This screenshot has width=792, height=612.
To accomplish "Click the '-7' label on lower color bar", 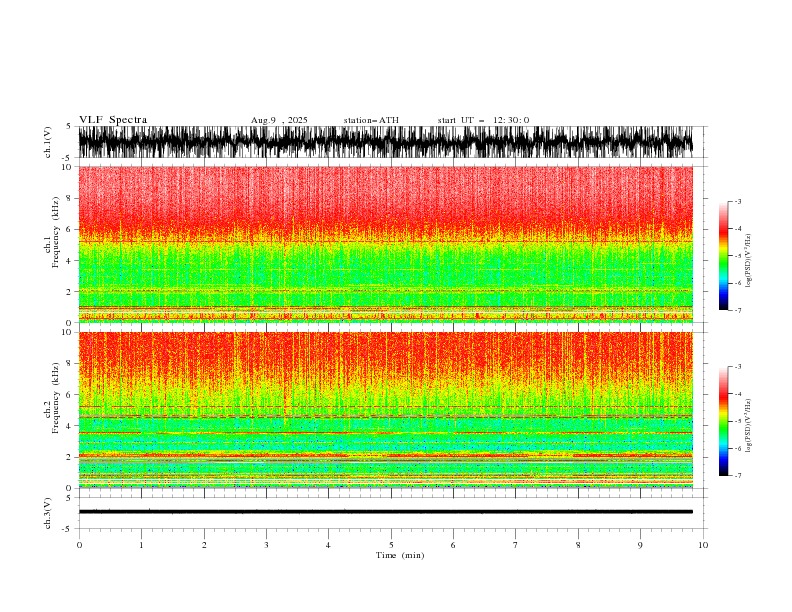I will (x=737, y=475).
